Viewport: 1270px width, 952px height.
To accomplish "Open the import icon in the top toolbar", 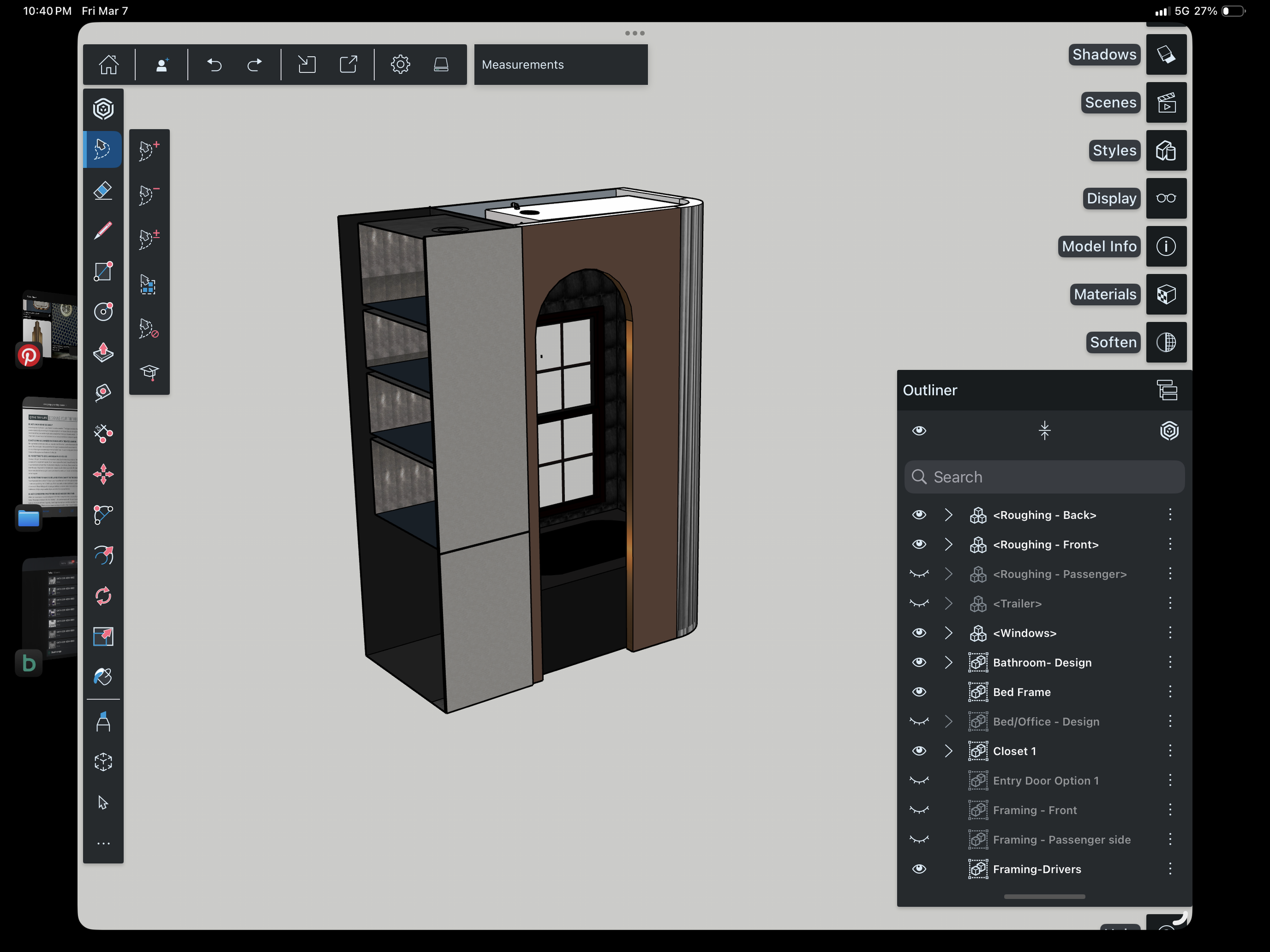I will click(307, 64).
